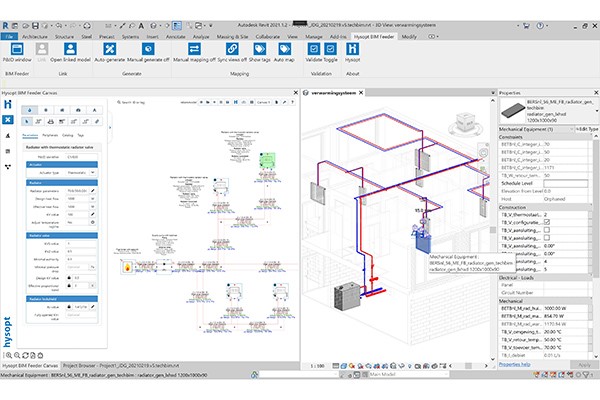600x400 pixels.
Task: Close the verwarmingsysteem view tab
Action: (360, 93)
